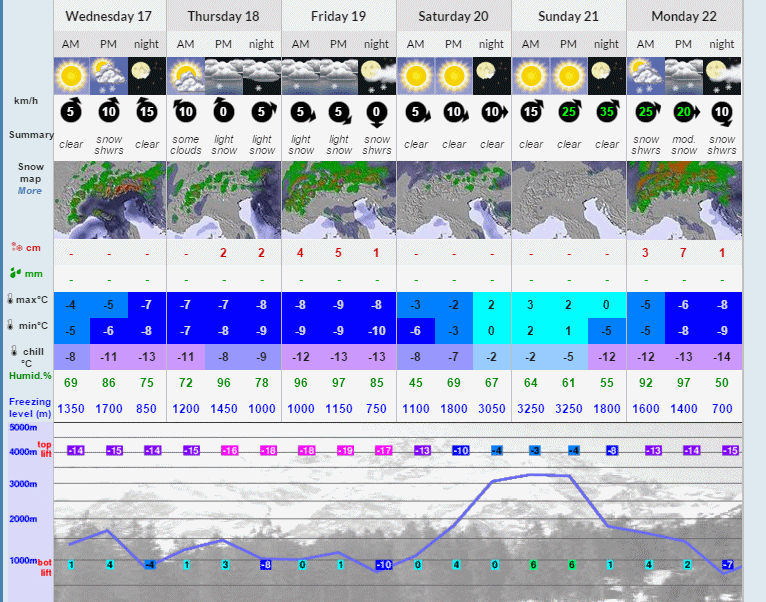The width and height of the screenshot is (766, 602).
Task: Click top lift -3 temperature marker
Action: coord(534,451)
